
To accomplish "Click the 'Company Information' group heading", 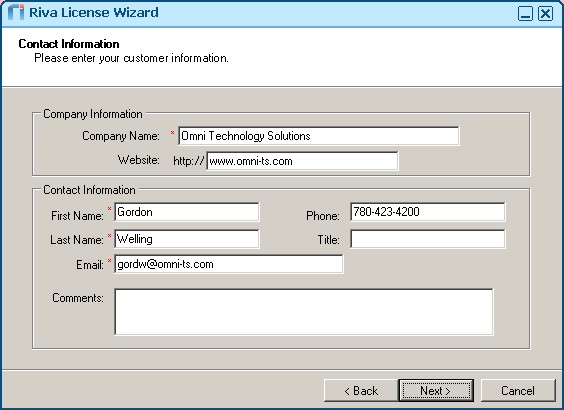I will (x=93, y=114).
